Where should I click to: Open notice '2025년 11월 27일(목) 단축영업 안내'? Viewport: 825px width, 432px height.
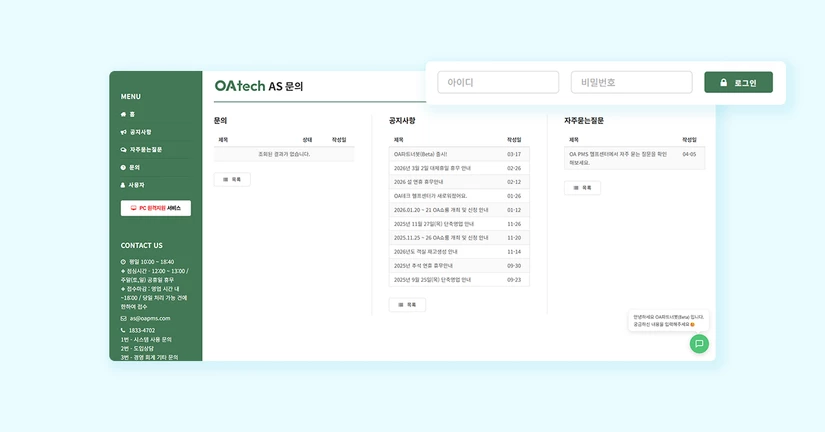pos(434,224)
